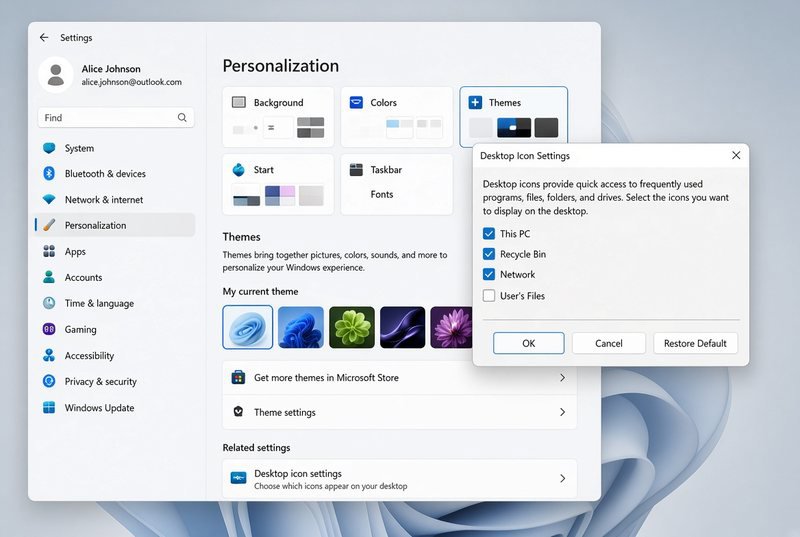The image size is (800, 537).
Task: Click the Gaming controller icon
Action: (49, 329)
